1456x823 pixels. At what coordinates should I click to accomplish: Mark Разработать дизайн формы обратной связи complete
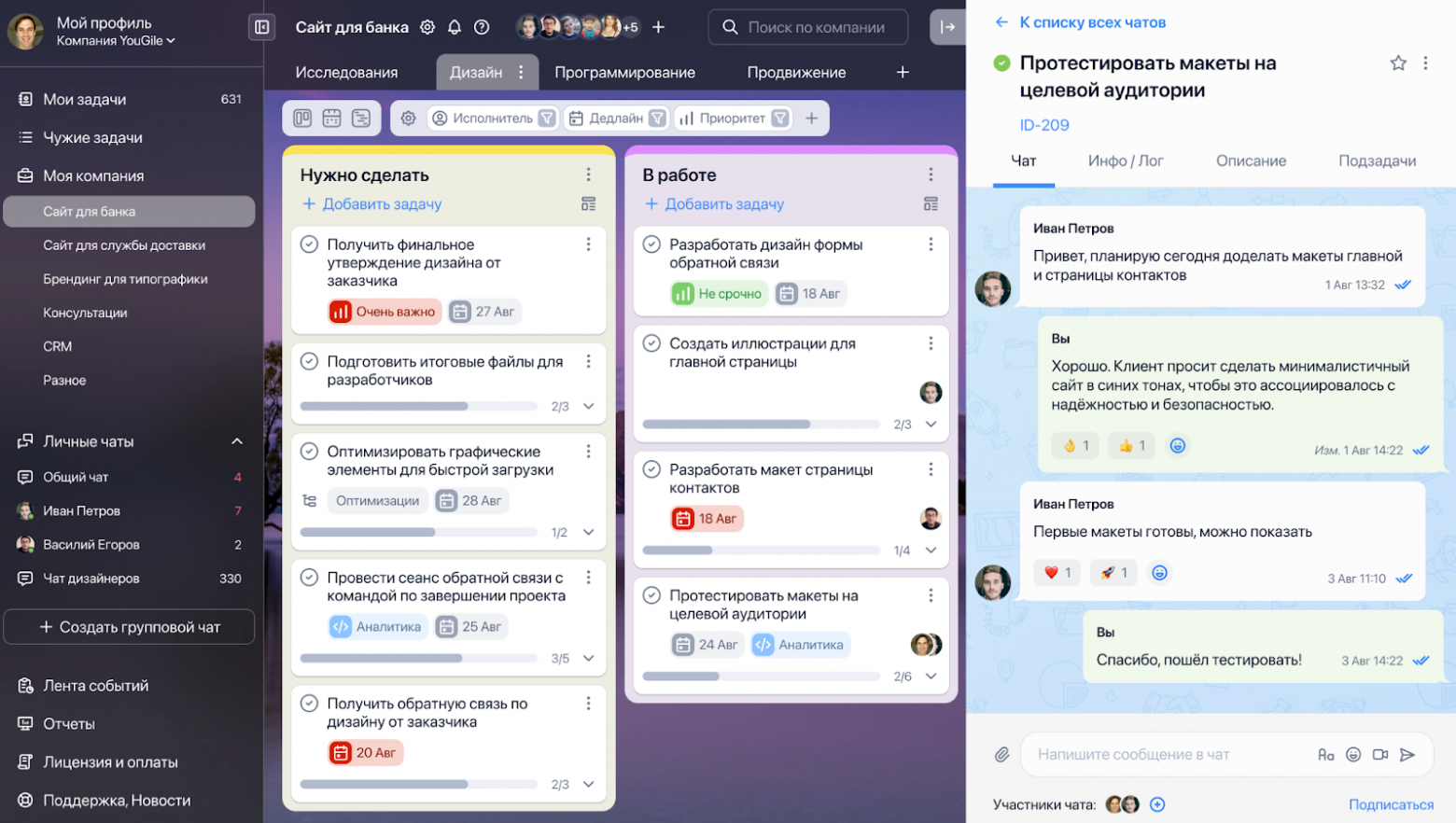[651, 244]
